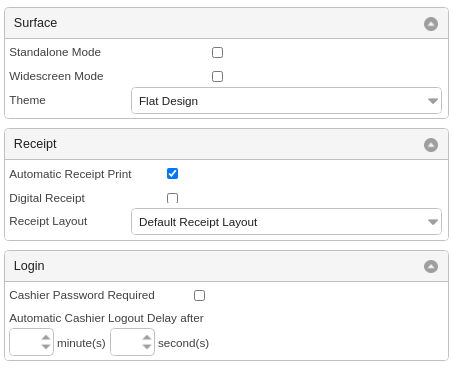Click the second(s) label
Screen dimensions: 453x368
(x=183, y=343)
